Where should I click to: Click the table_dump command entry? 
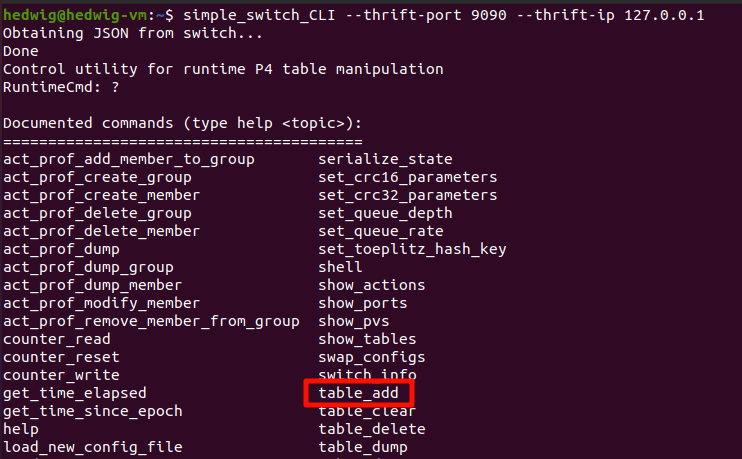point(362,447)
